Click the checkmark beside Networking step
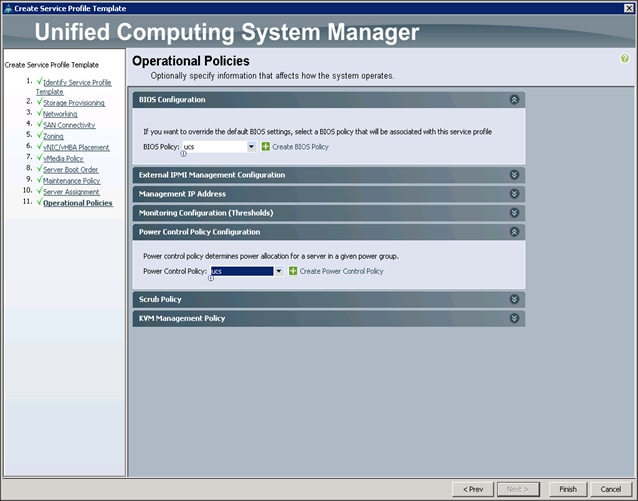The image size is (638, 501). 39,112
